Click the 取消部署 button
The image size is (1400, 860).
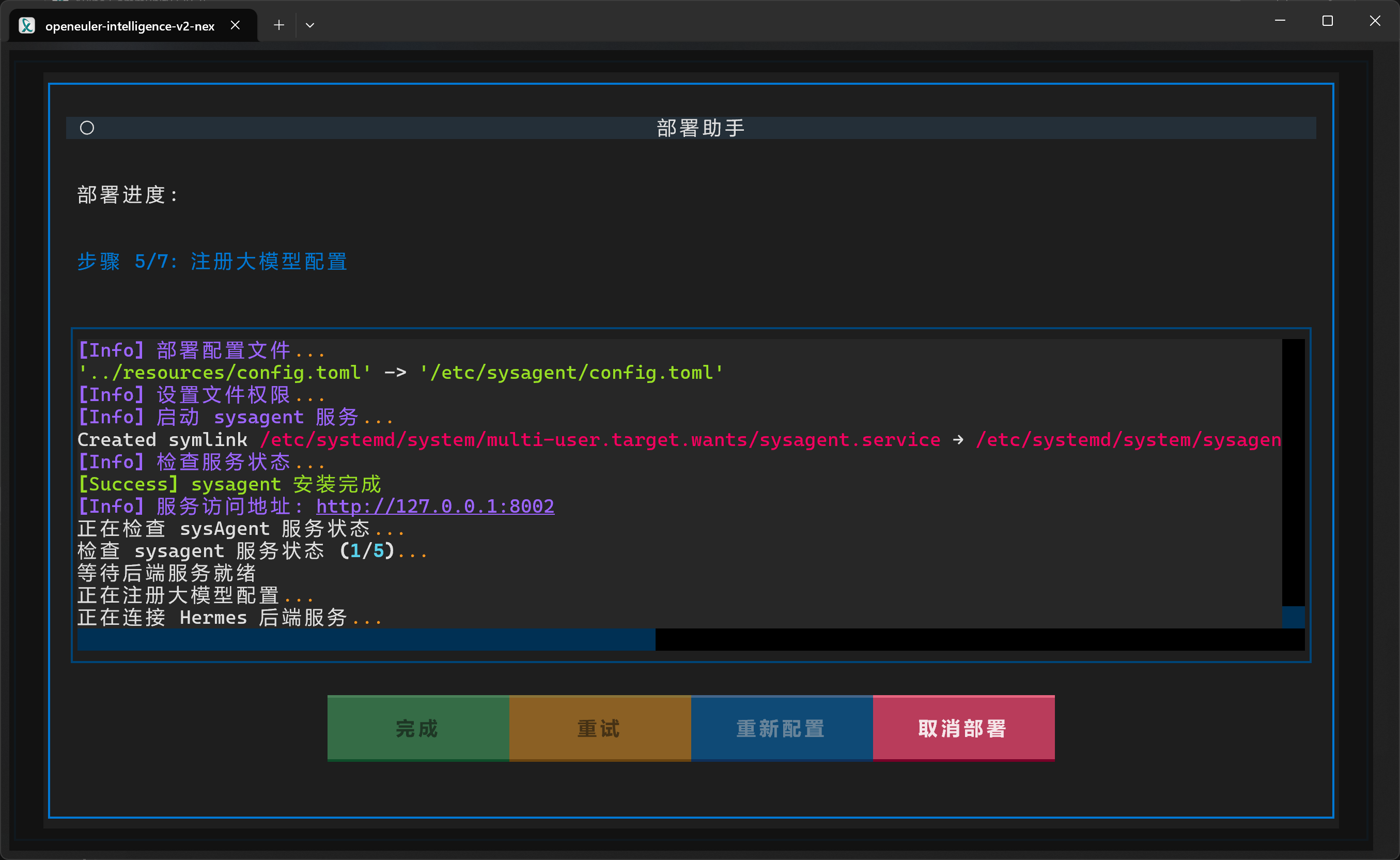coord(963,728)
